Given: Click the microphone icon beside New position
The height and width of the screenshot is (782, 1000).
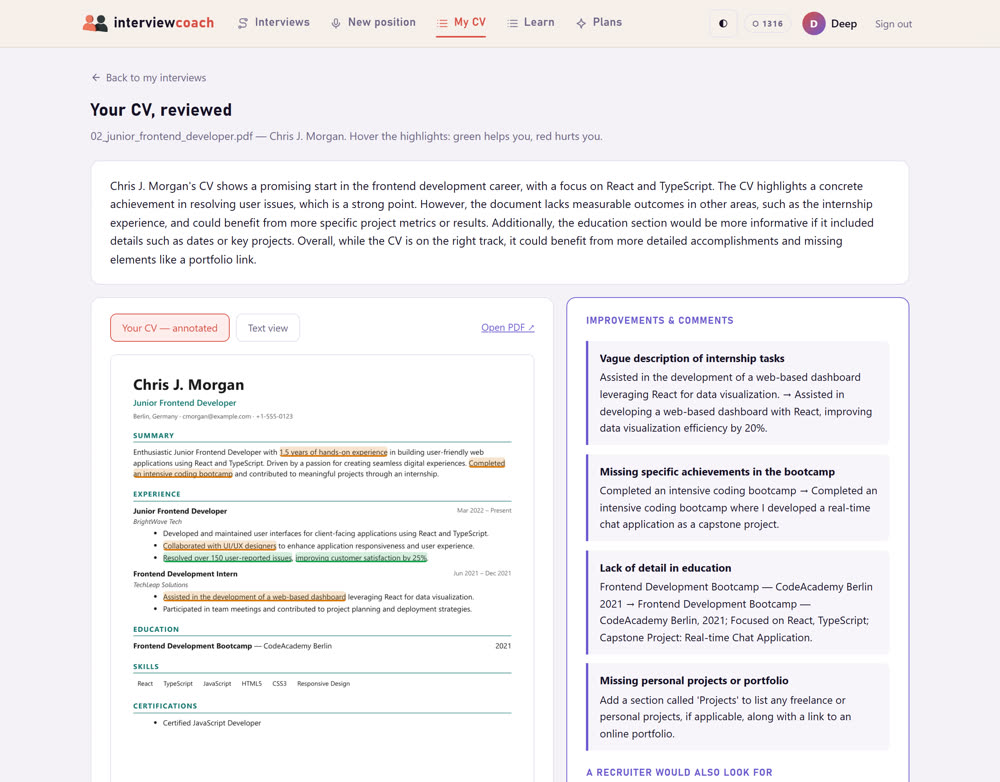Looking at the screenshot, I should point(335,23).
